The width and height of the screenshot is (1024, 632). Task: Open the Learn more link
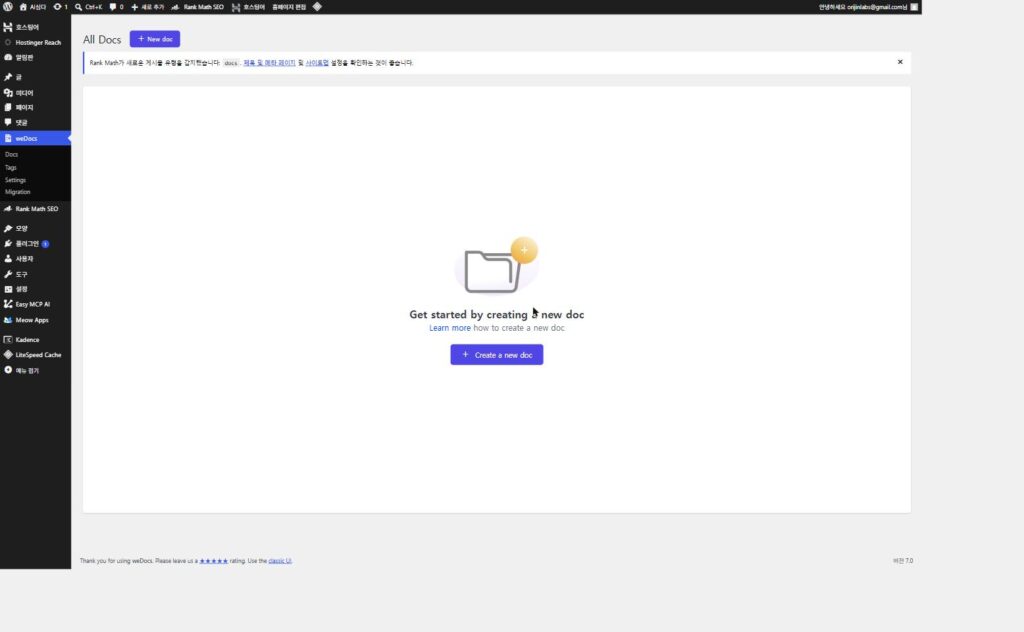449,328
